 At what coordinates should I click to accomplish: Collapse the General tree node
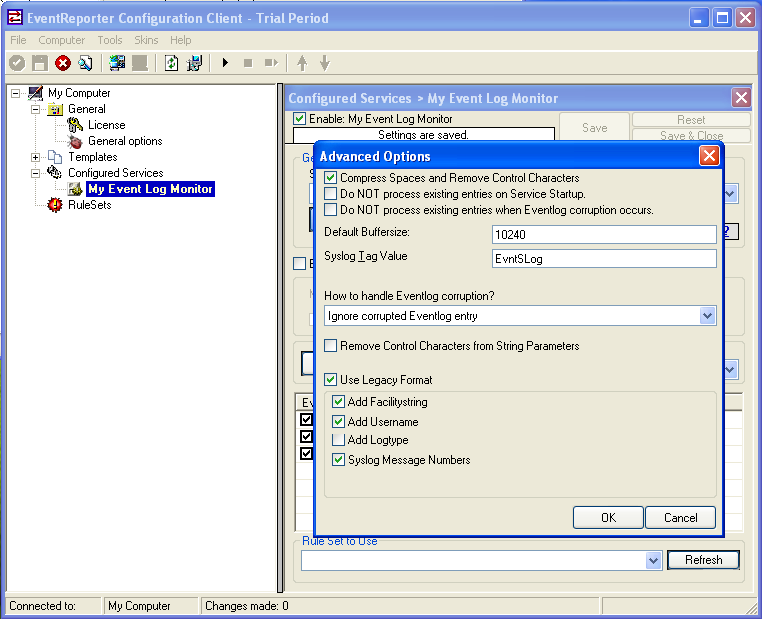click(35, 109)
